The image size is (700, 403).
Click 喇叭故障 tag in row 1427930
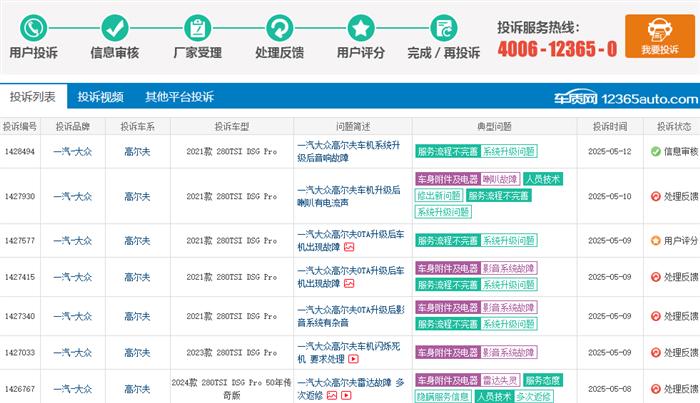pyautogui.click(x=500, y=179)
